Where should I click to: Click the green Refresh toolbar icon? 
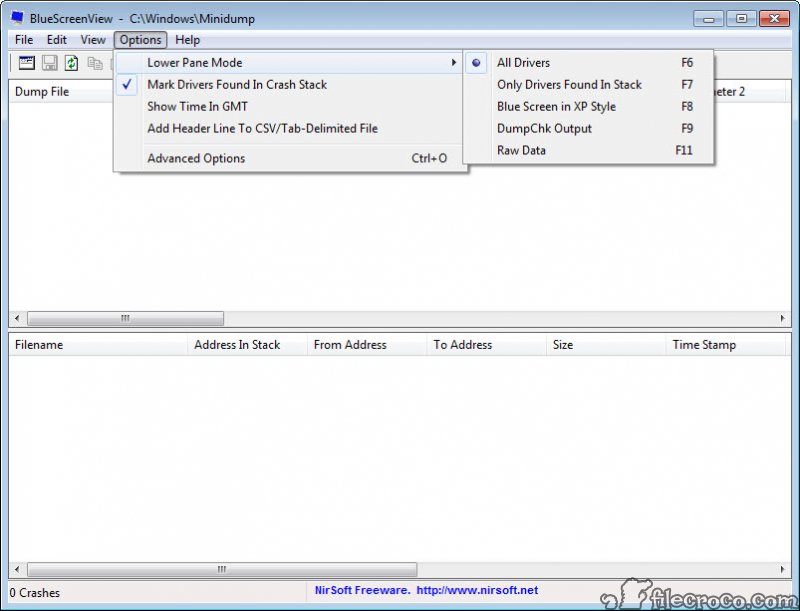pos(71,63)
